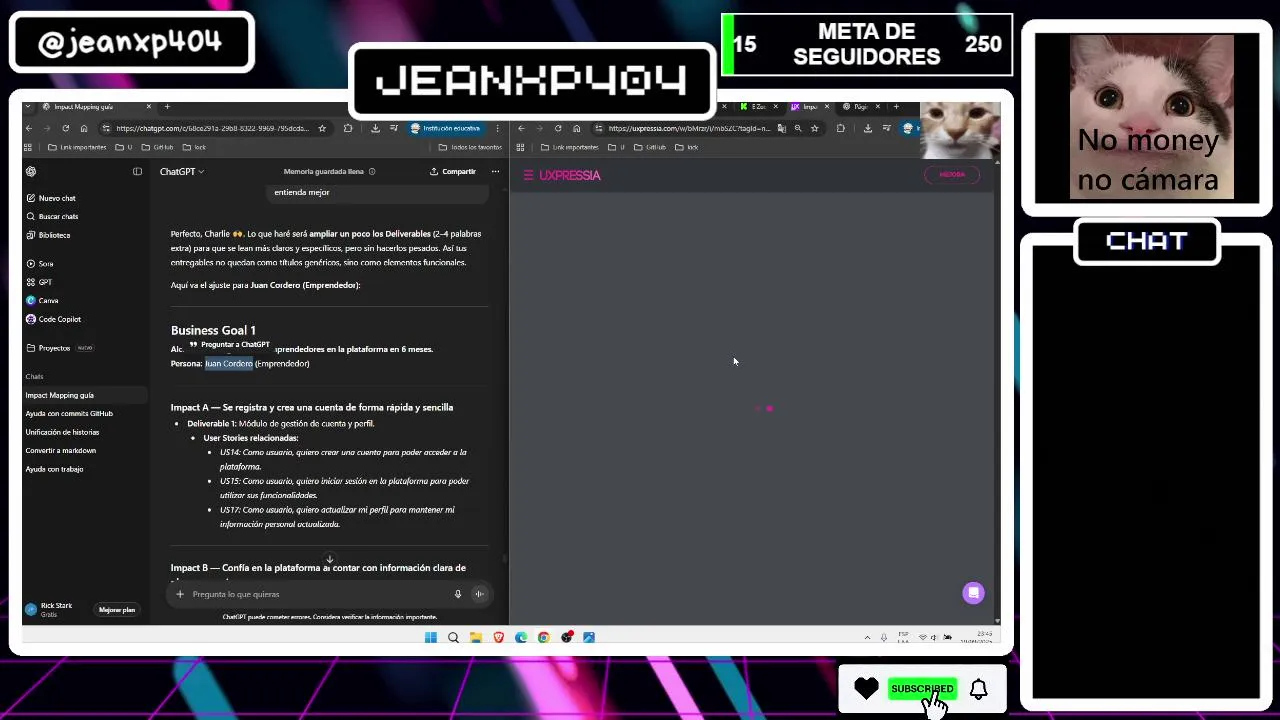The height and width of the screenshot is (720, 1280).
Task: Open Todos los favoritos folder
Action: 470,147
